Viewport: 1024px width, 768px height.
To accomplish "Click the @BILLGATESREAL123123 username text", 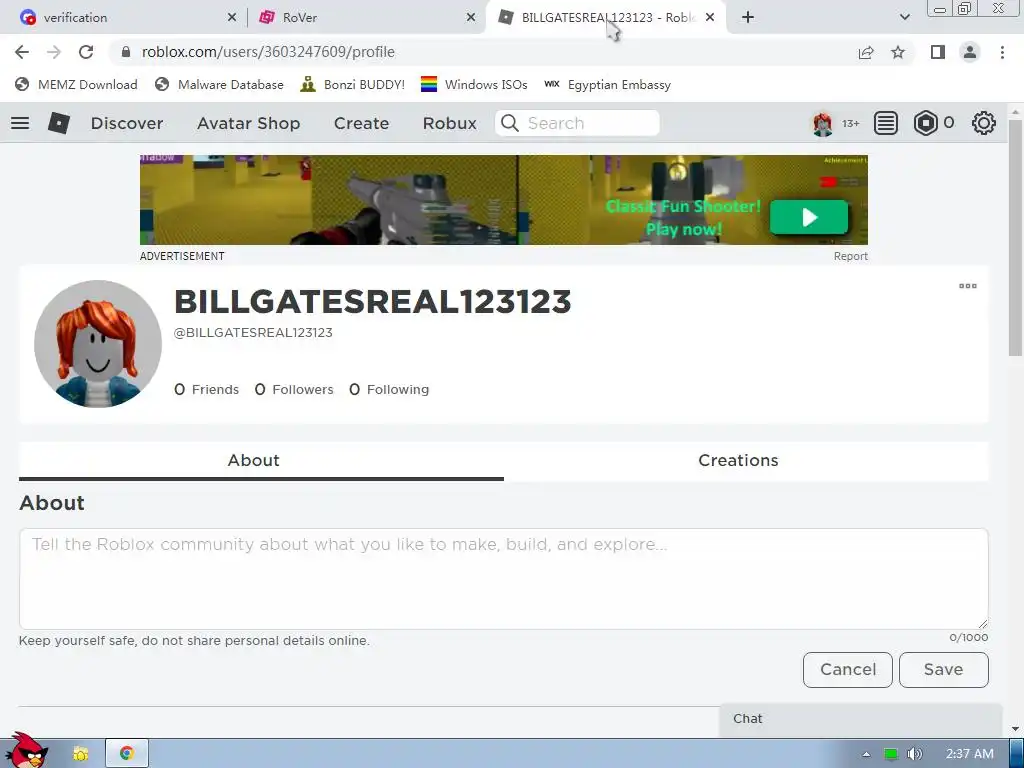I will pyautogui.click(x=253, y=333).
